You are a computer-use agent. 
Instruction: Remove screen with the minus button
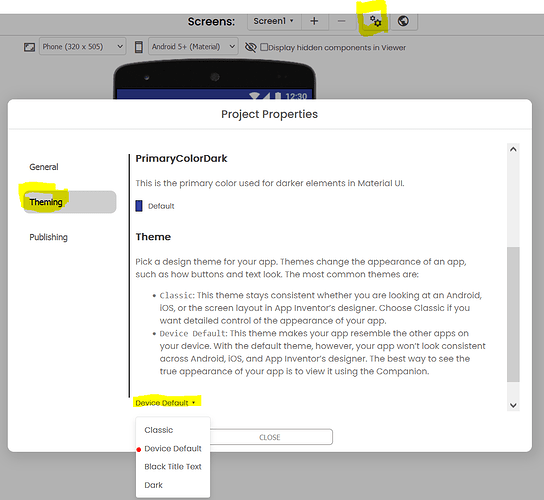(341, 21)
